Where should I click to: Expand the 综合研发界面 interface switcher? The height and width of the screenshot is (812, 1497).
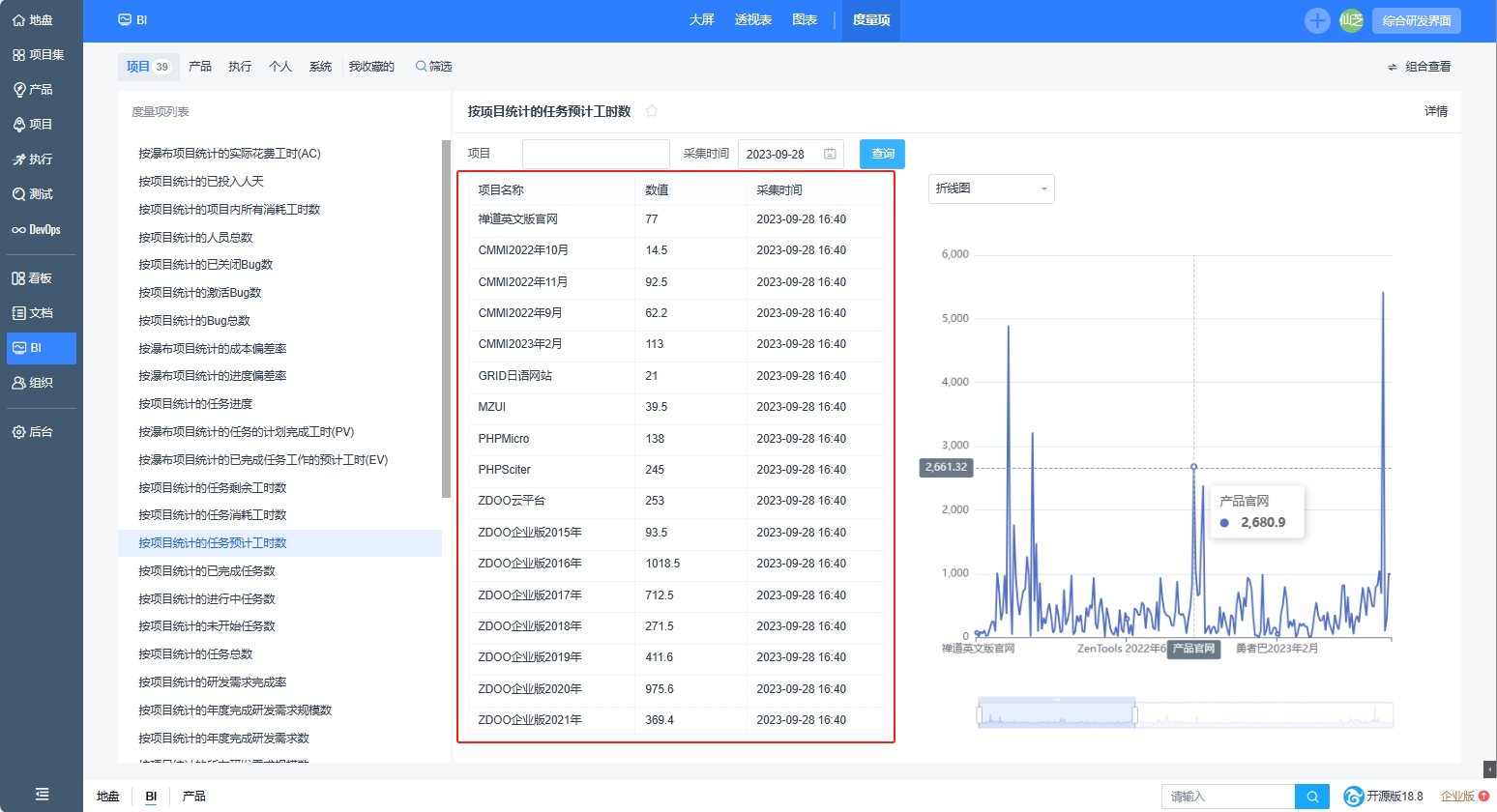click(1416, 20)
